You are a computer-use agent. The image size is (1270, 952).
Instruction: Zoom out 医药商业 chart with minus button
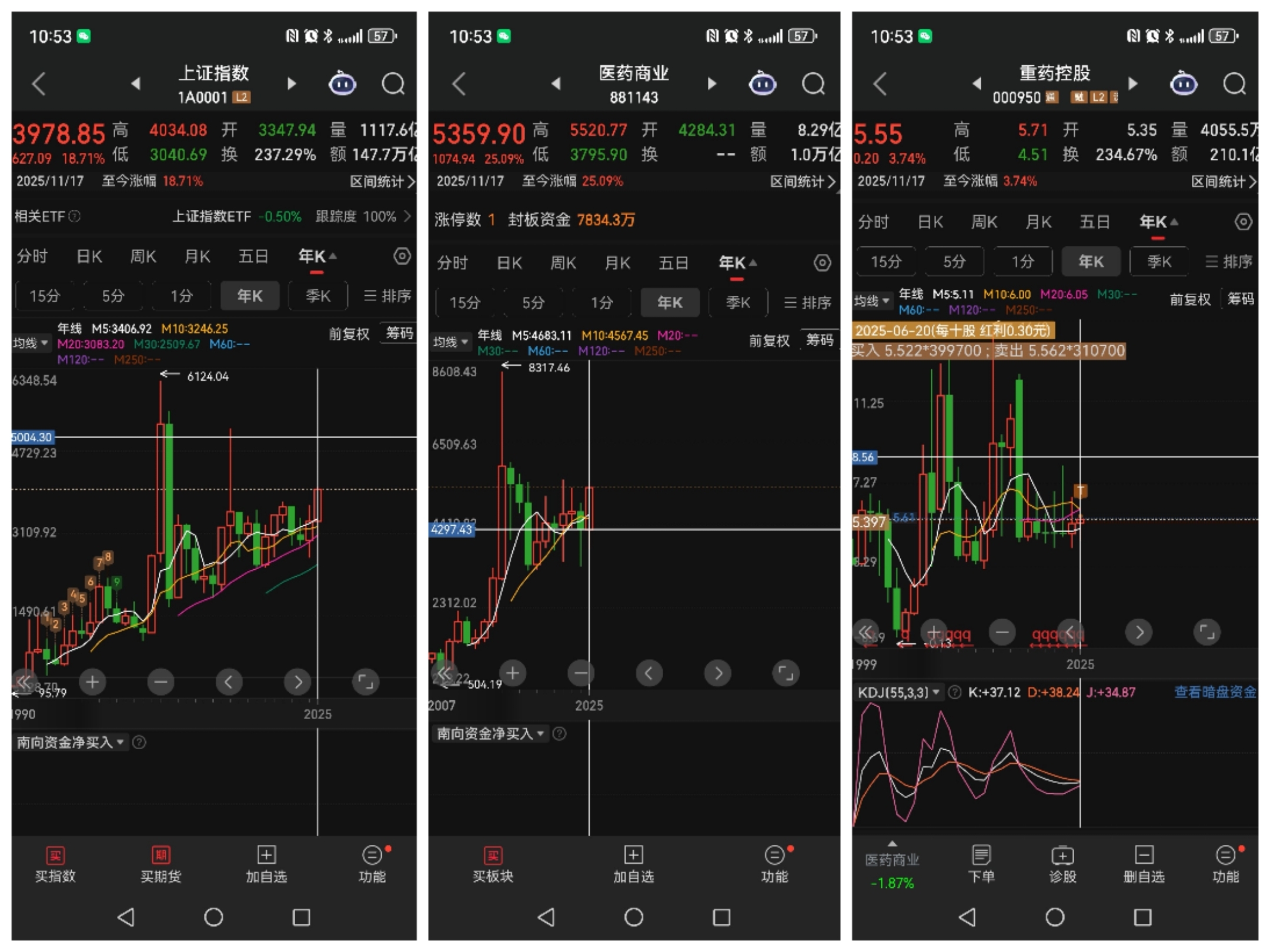click(x=580, y=672)
